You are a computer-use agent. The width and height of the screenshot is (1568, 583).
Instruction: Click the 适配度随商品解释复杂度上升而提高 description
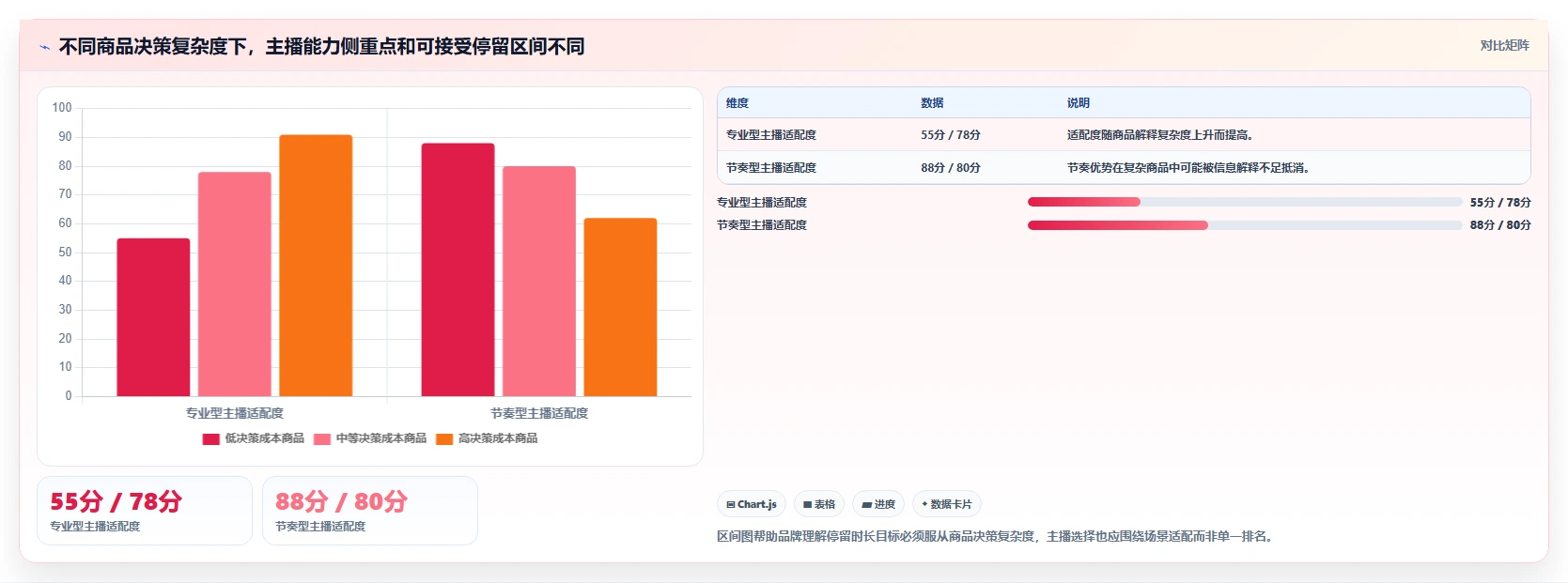point(1160,135)
